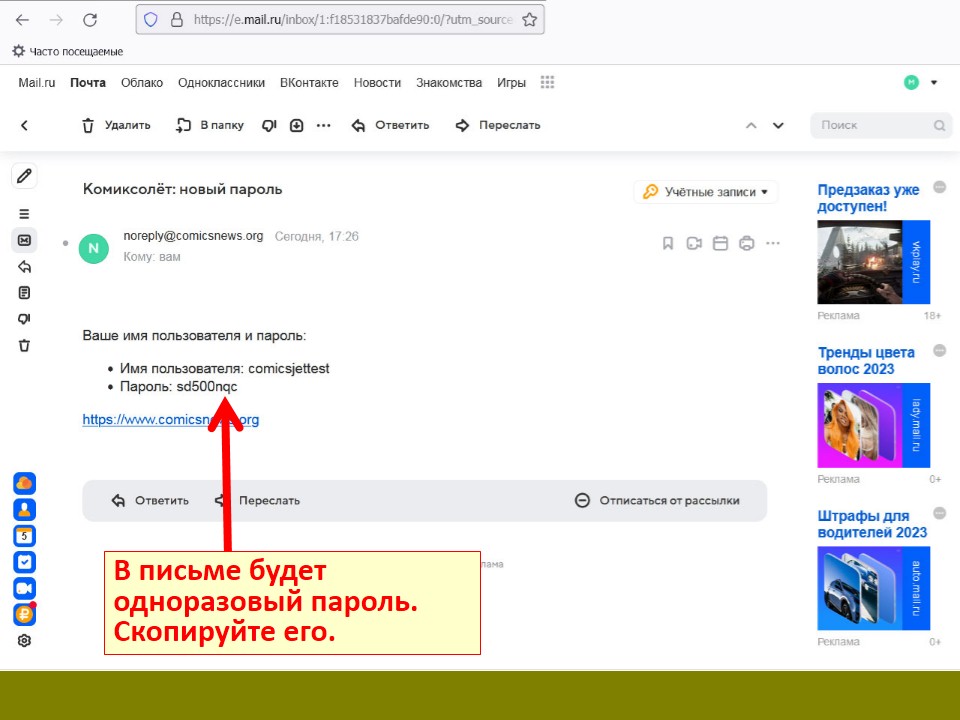Click the site padlock icon
The width and height of the screenshot is (960, 720).
(x=176, y=20)
